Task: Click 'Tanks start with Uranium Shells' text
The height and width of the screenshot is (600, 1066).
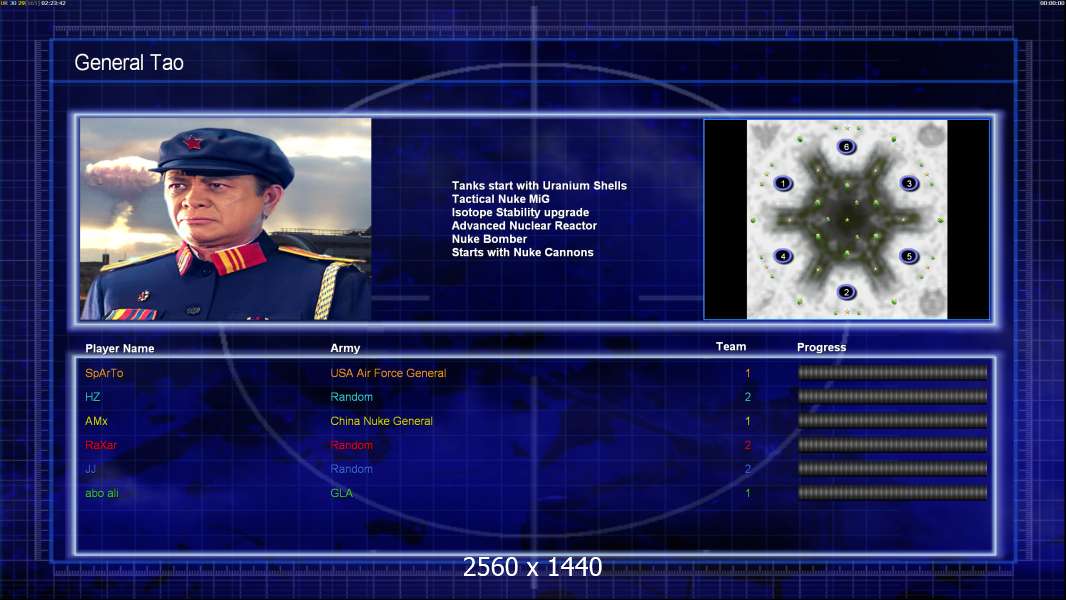Action: tap(539, 186)
